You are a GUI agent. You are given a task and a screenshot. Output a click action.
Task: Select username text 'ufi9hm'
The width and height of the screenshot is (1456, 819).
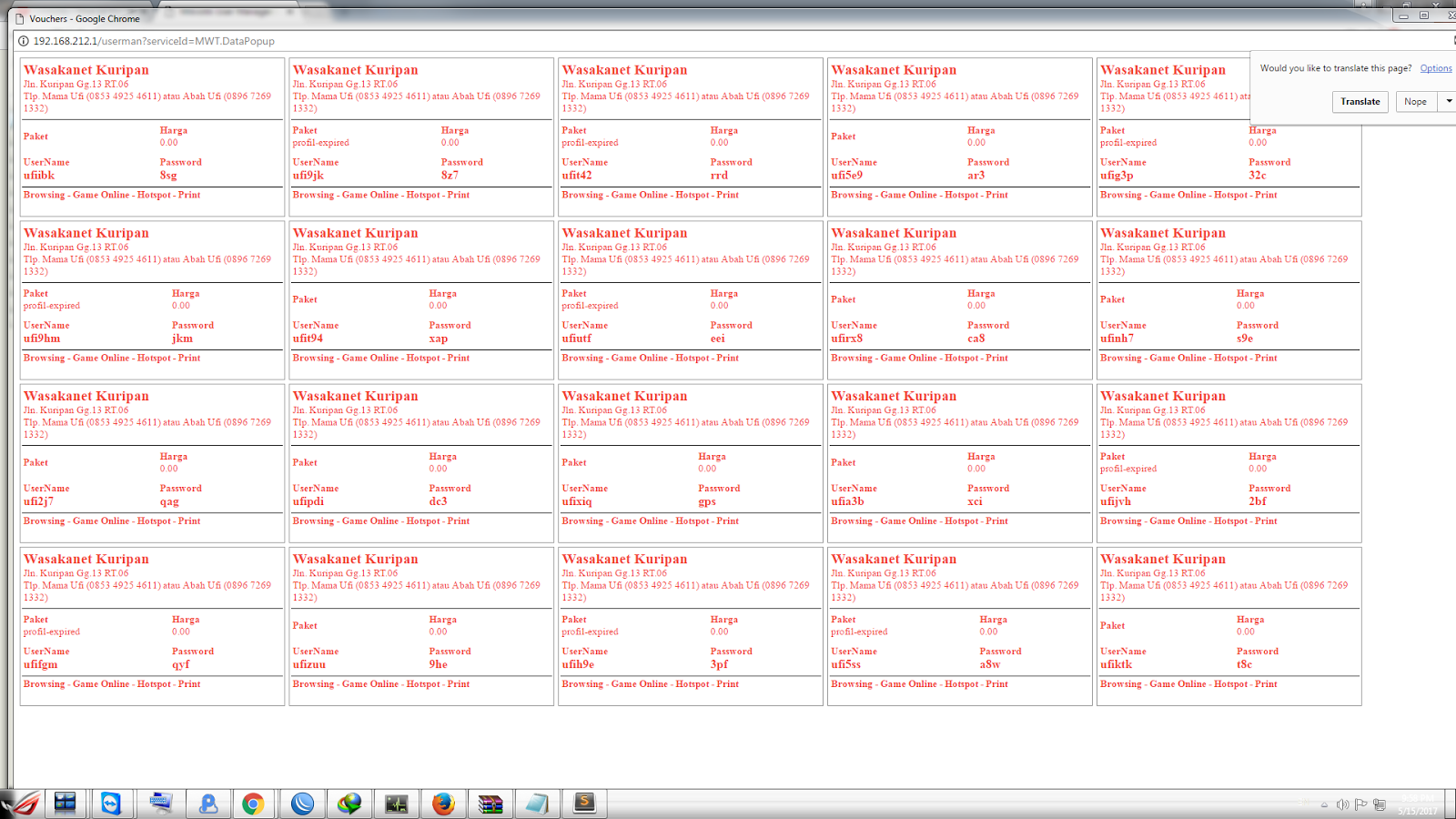click(x=42, y=339)
